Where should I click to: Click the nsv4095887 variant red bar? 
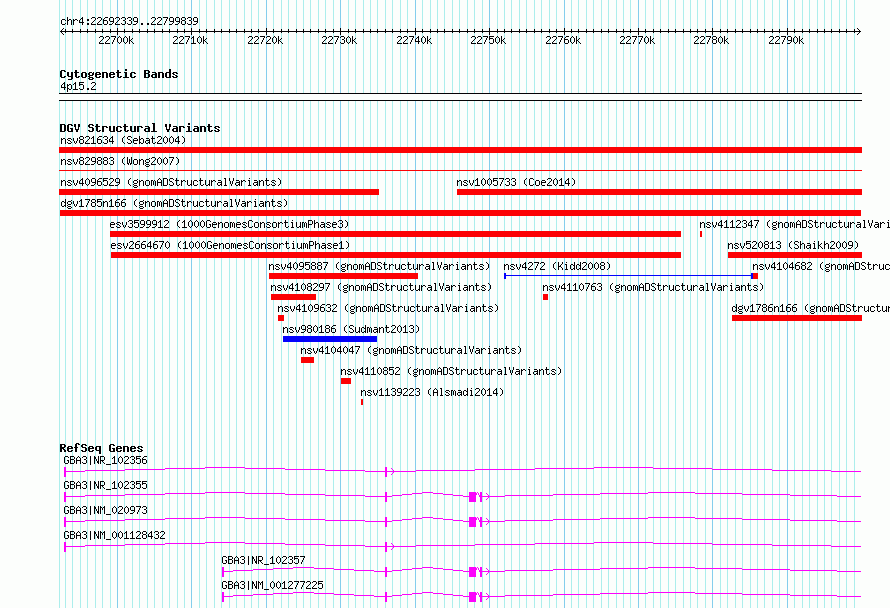click(343, 276)
